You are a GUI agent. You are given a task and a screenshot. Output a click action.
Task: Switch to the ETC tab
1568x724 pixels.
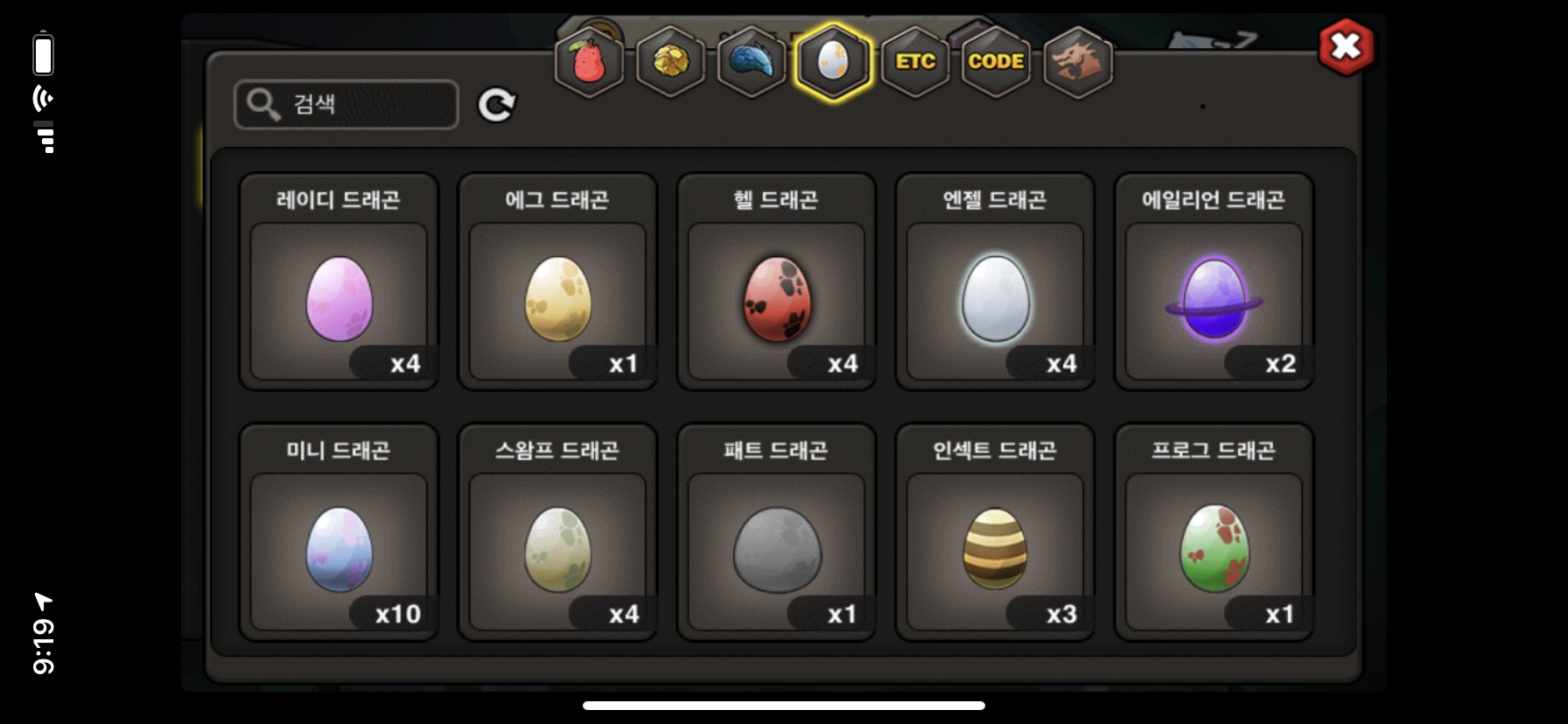point(915,62)
